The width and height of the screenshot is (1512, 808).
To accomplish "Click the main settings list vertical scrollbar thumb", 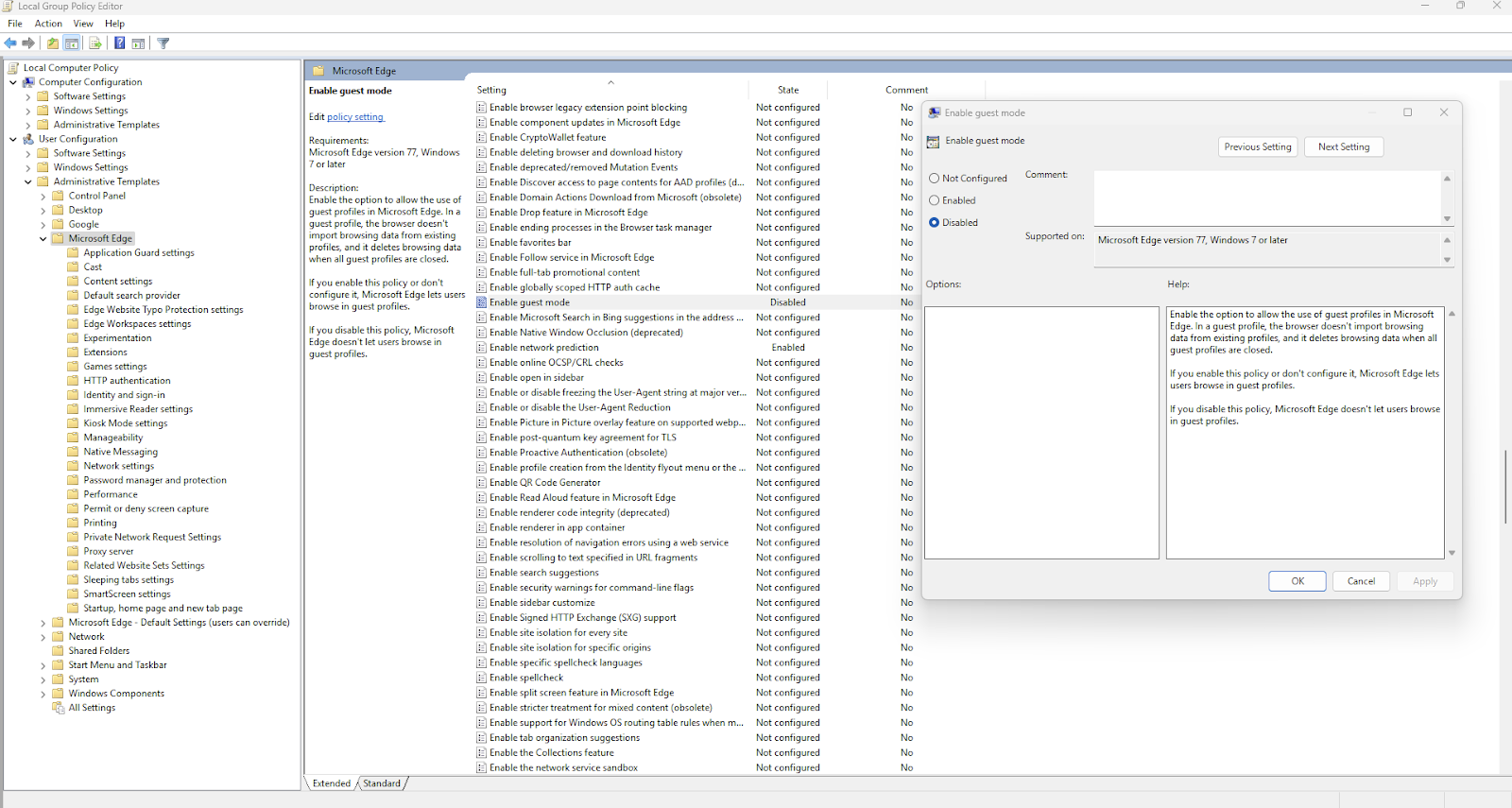I will 1505,487.
